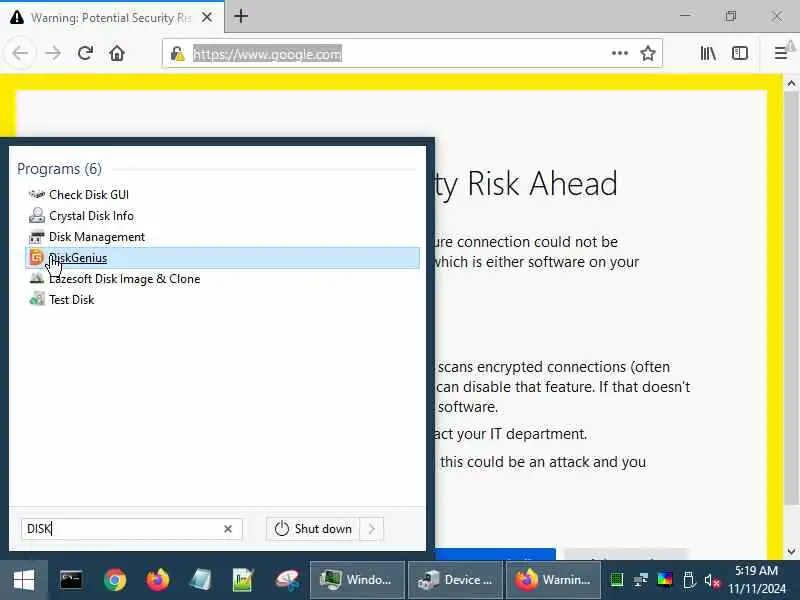Switch to the Windo... taskbar window
The image size is (800, 600).
pyautogui.click(x=357, y=580)
